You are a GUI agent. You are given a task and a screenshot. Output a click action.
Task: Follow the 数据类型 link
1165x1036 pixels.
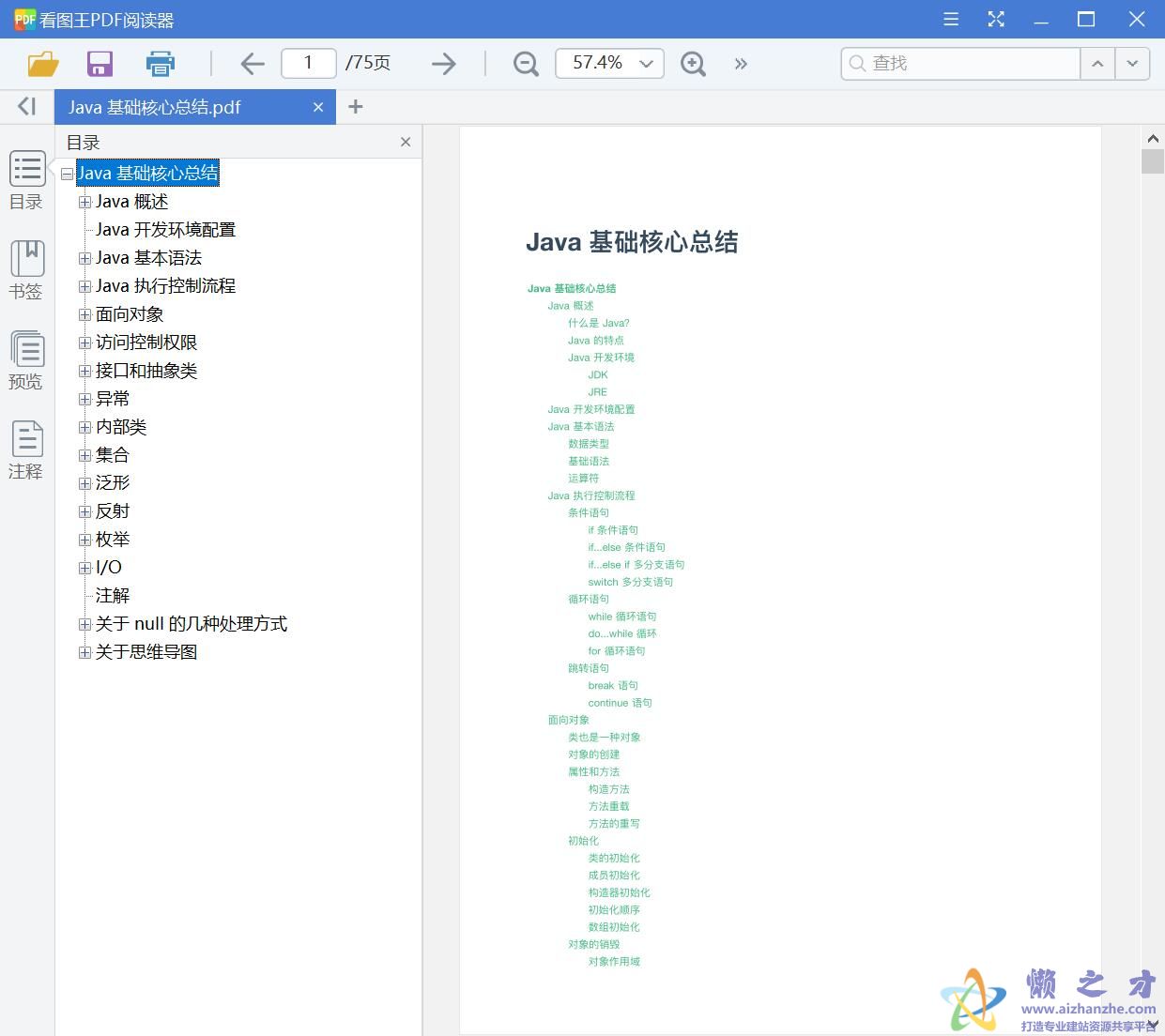589,444
